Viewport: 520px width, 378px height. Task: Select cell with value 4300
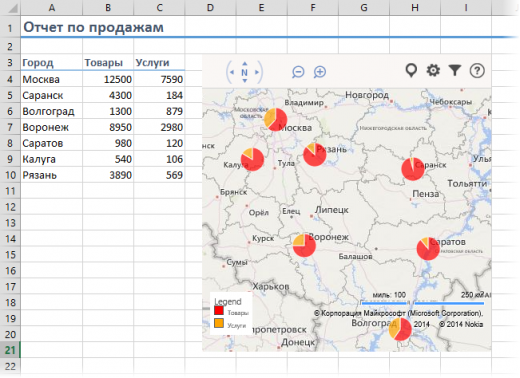(x=108, y=95)
